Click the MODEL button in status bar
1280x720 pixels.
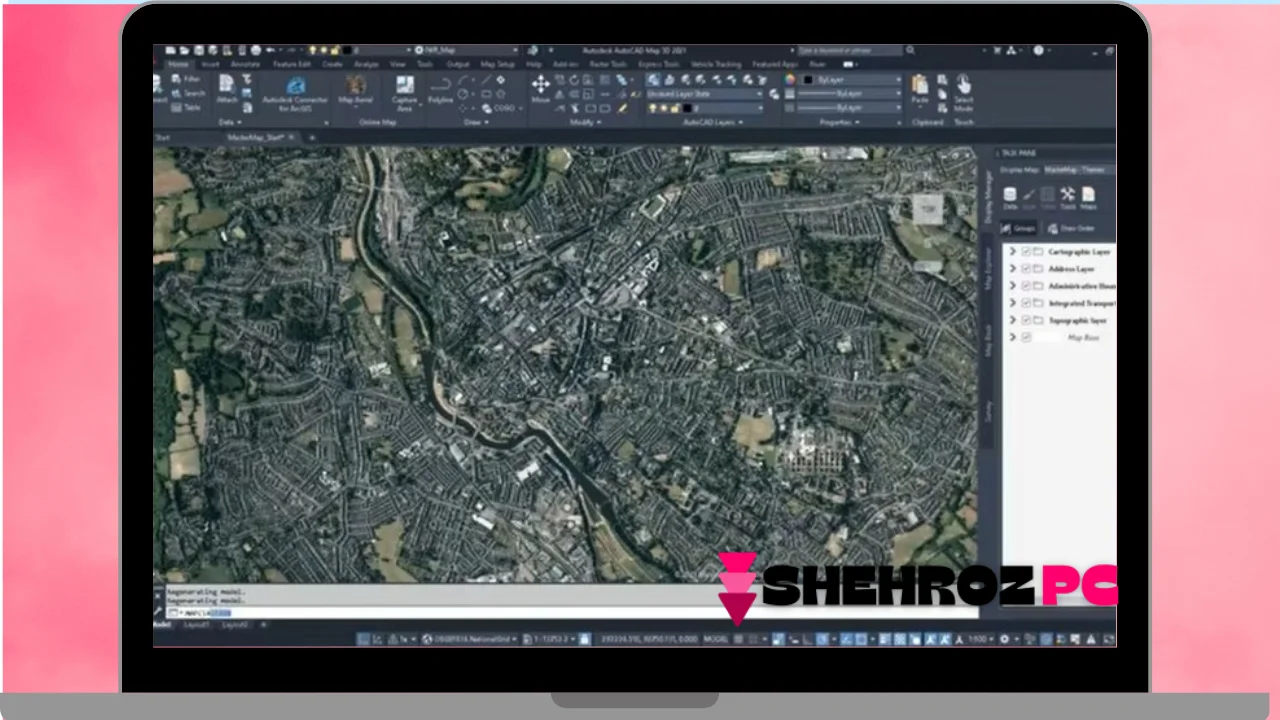click(x=716, y=638)
